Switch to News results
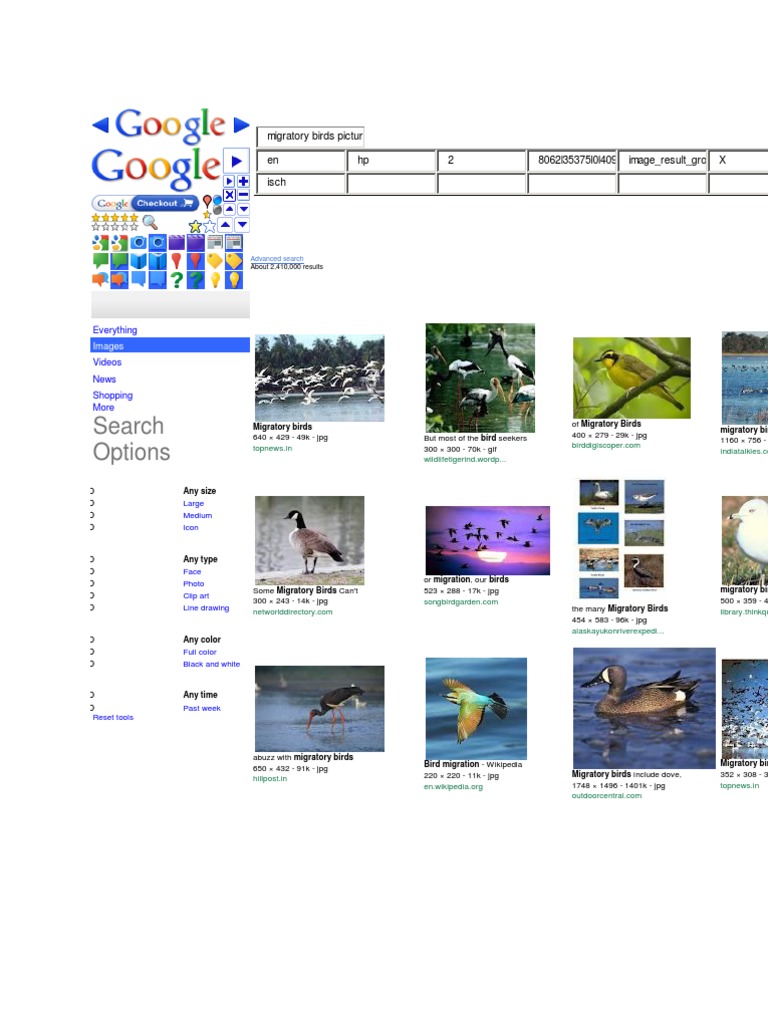This screenshot has height=1024, width=768. coord(104,379)
